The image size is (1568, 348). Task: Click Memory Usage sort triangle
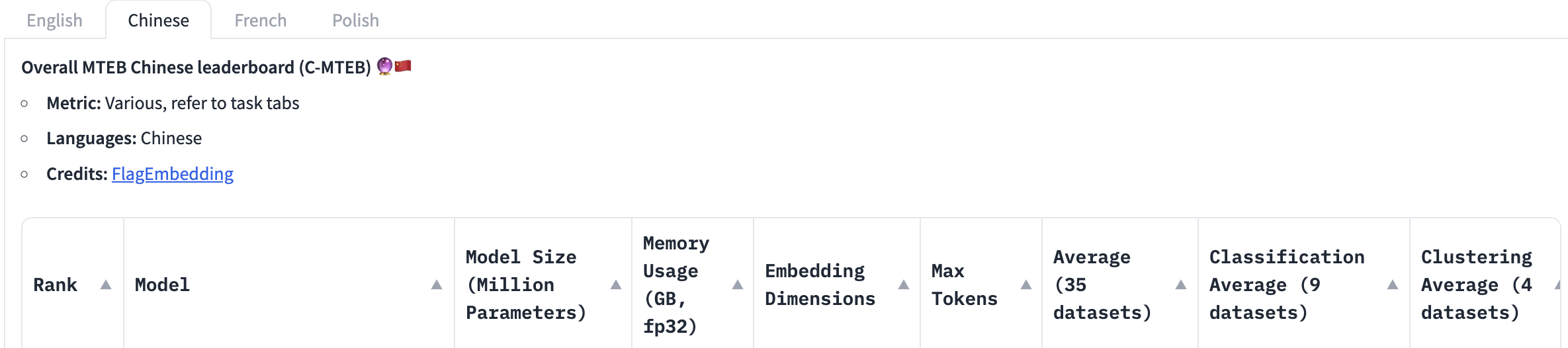(738, 284)
